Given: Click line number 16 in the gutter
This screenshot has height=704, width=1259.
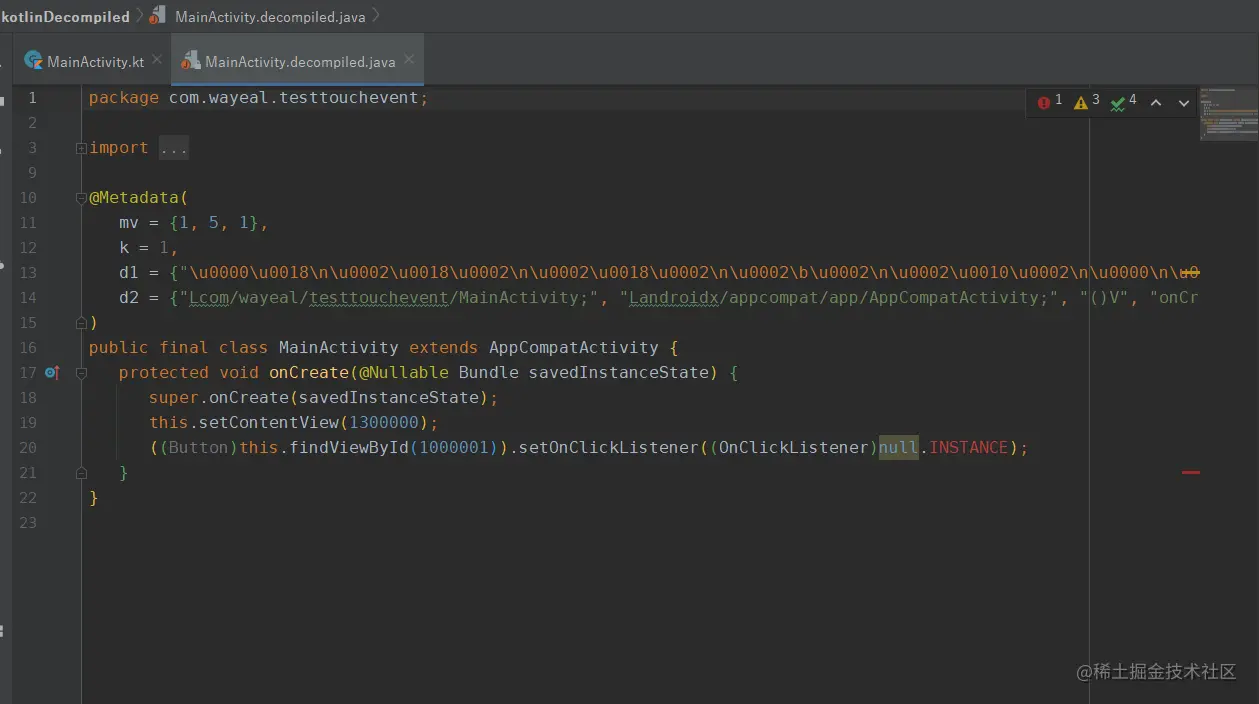Looking at the screenshot, I should click(28, 348).
